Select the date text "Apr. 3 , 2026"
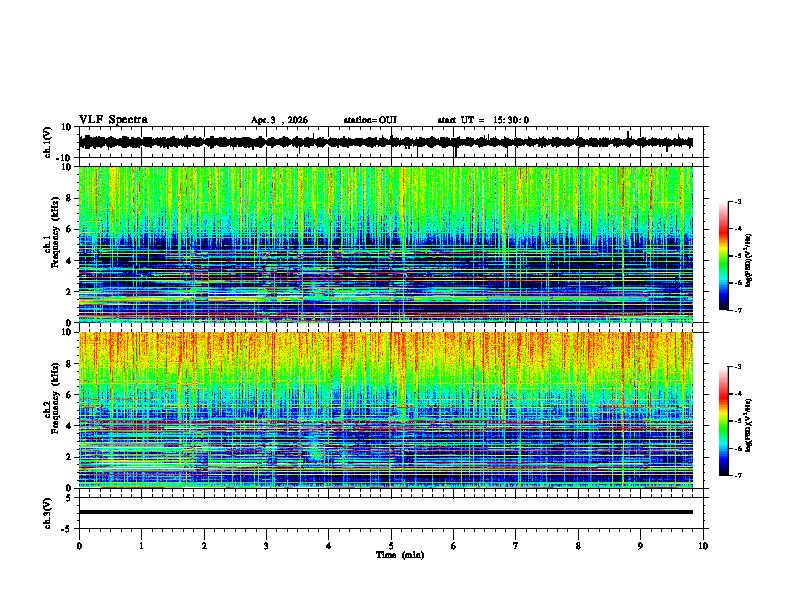Image resolution: width=792 pixels, height=612 pixels. 279,120
